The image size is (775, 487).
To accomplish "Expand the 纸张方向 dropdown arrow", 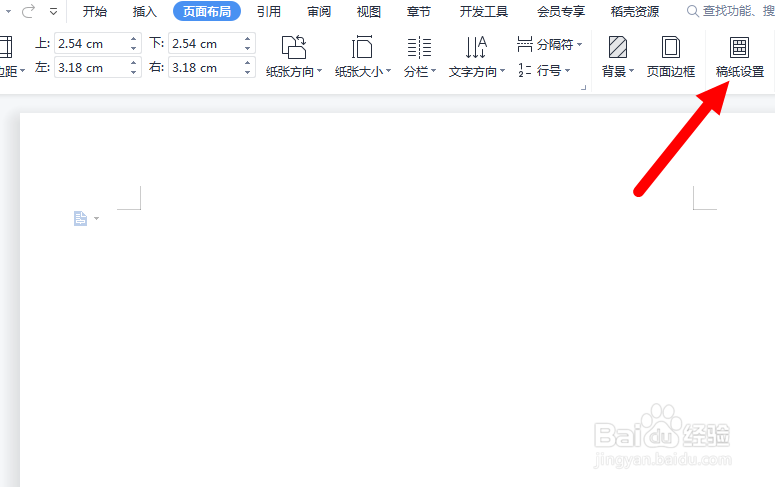I will [319, 71].
